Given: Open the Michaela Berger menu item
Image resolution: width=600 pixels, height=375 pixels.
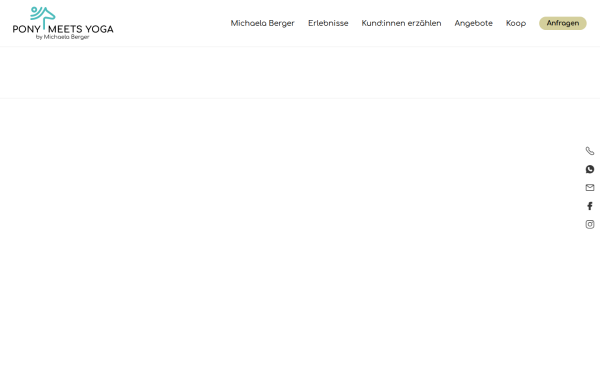Looking at the screenshot, I should [x=262, y=23].
